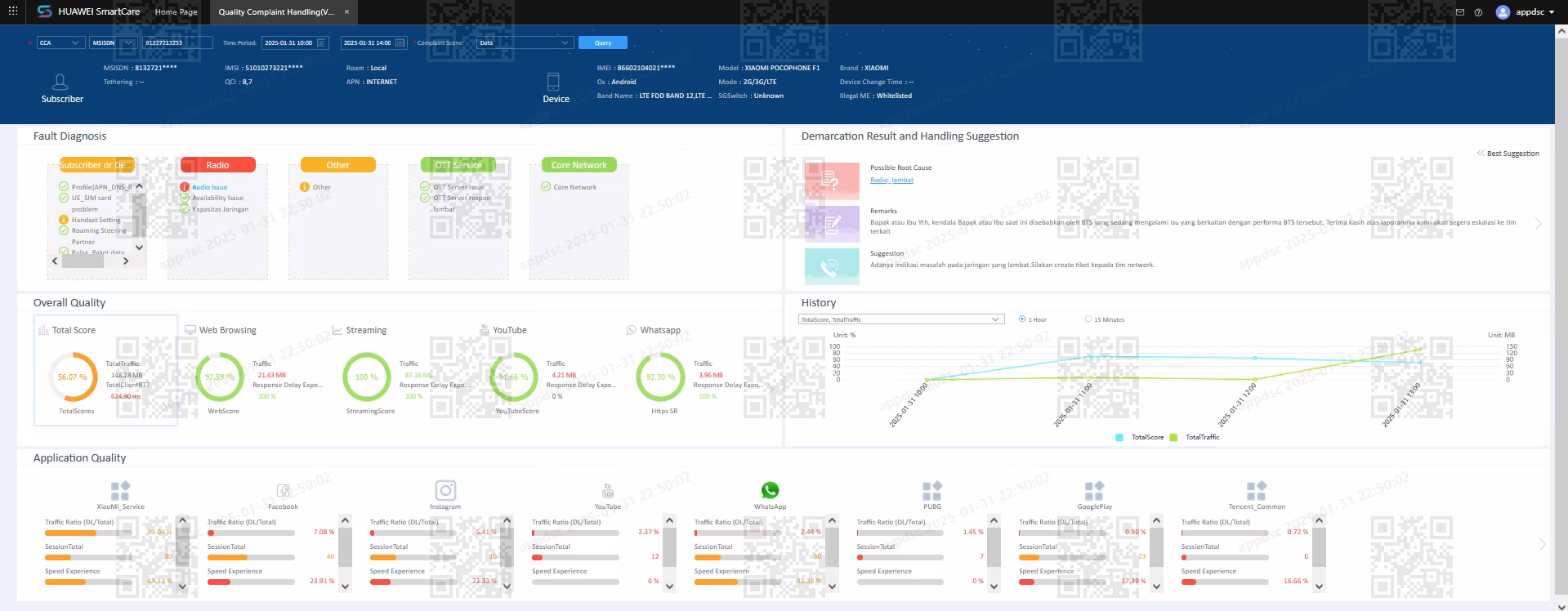Select the Whatsapp quality card

[x=692, y=370]
